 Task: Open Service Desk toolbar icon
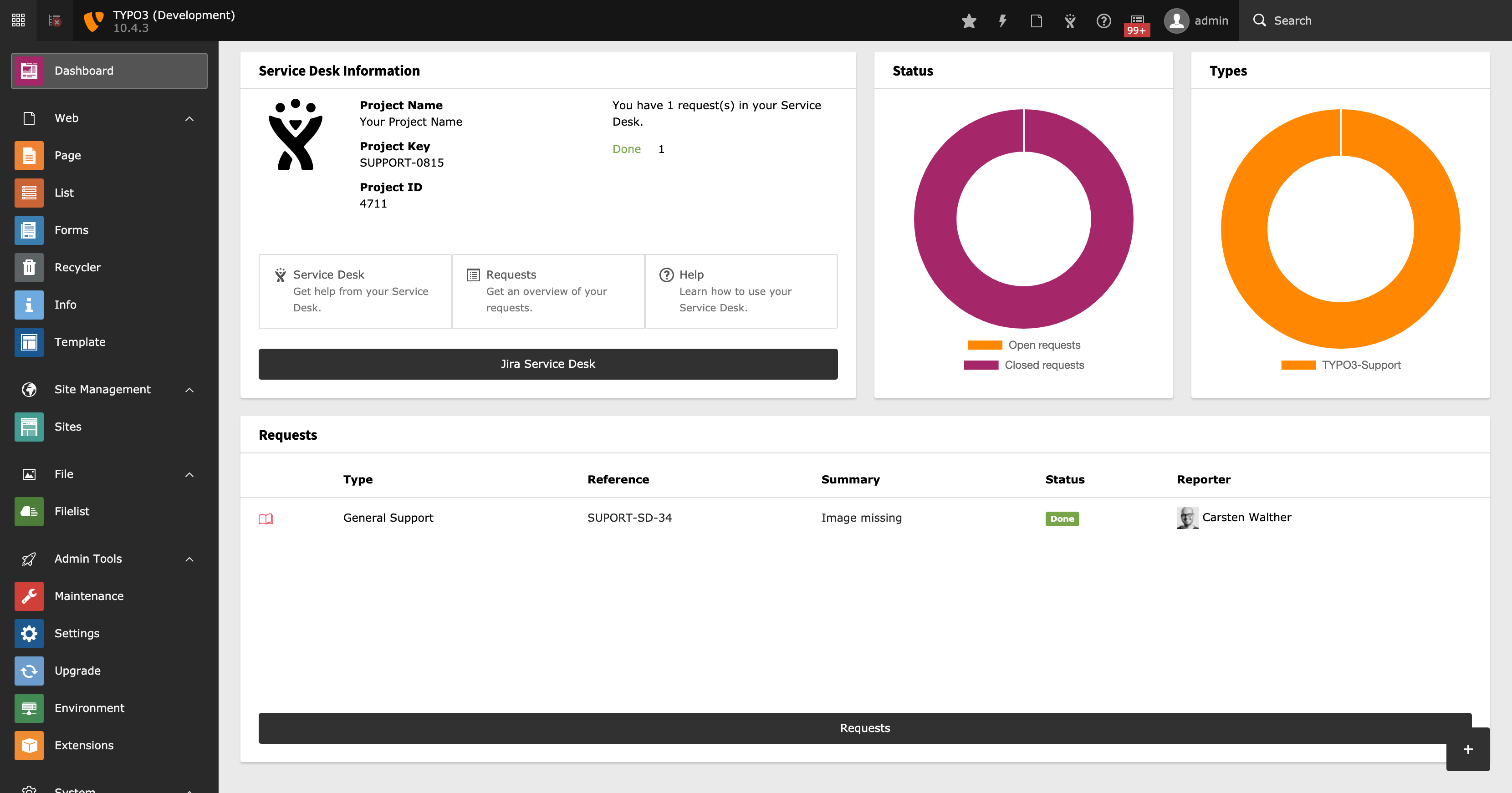point(1070,20)
